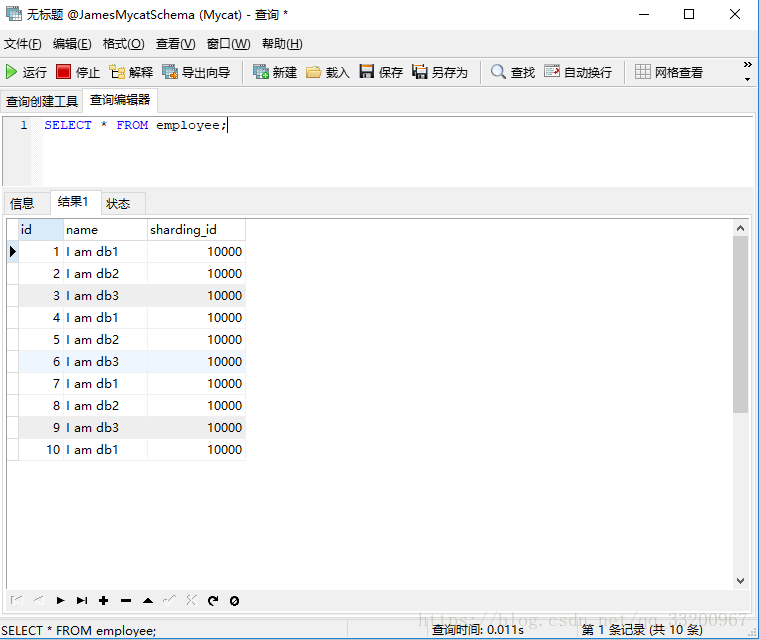The height and width of the screenshot is (640, 759).
Task: Refresh results using the bottom refresh icon
Action: pos(213,601)
